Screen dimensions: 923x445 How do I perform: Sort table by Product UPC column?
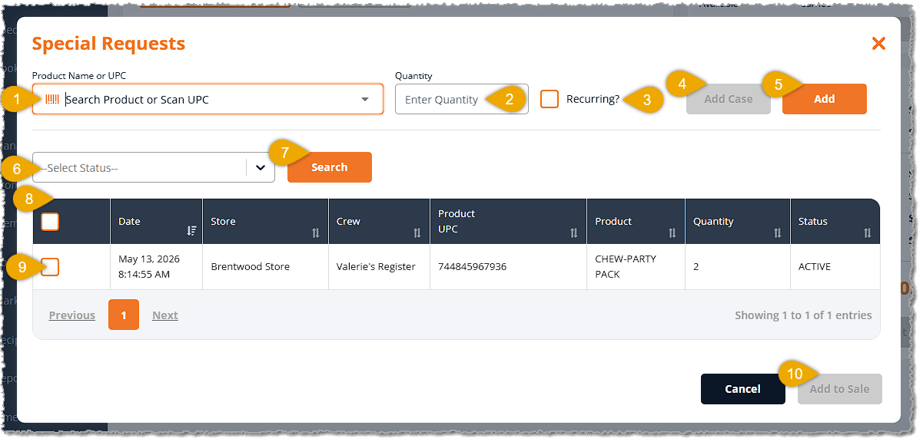coord(574,233)
